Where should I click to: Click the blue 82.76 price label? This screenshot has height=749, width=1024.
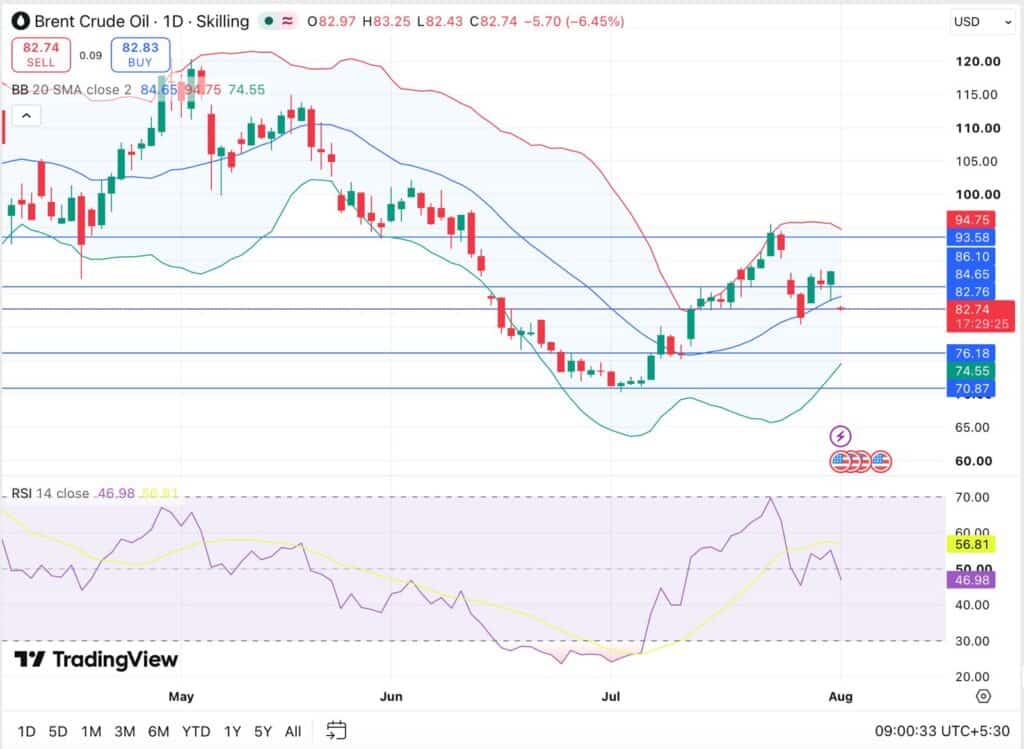[971, 291]
